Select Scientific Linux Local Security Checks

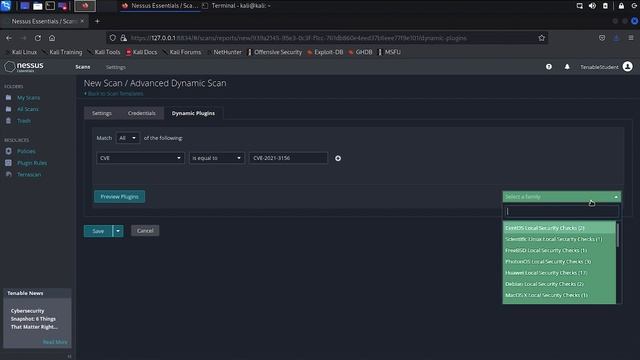point(559,239)
